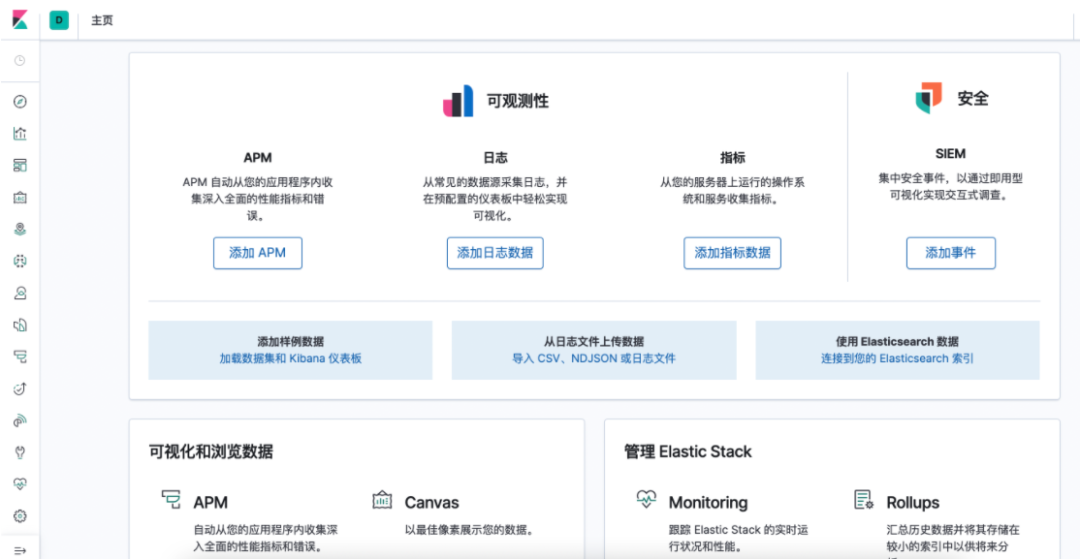
Task: Expand the sidebar with arrow icon
Action: click(x=20, y=550)
